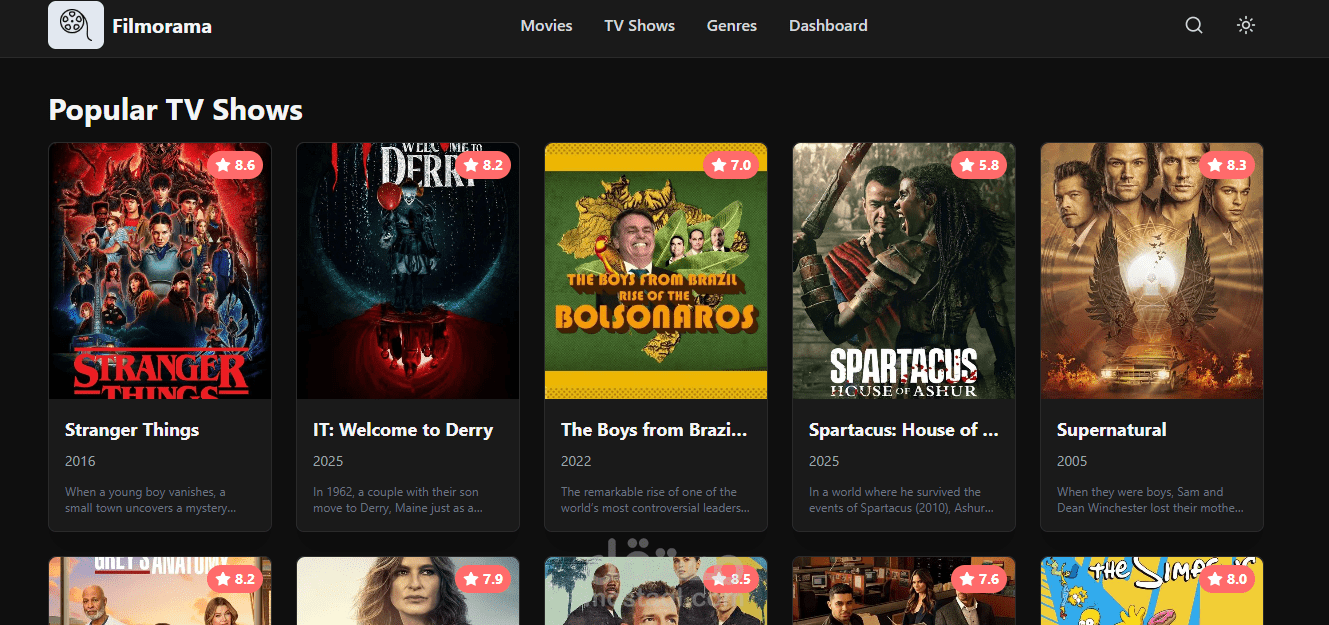This screenshot has width=1329, height=625.
Task: Navigate to the Dashboard
Action: [x=828, y=26]
